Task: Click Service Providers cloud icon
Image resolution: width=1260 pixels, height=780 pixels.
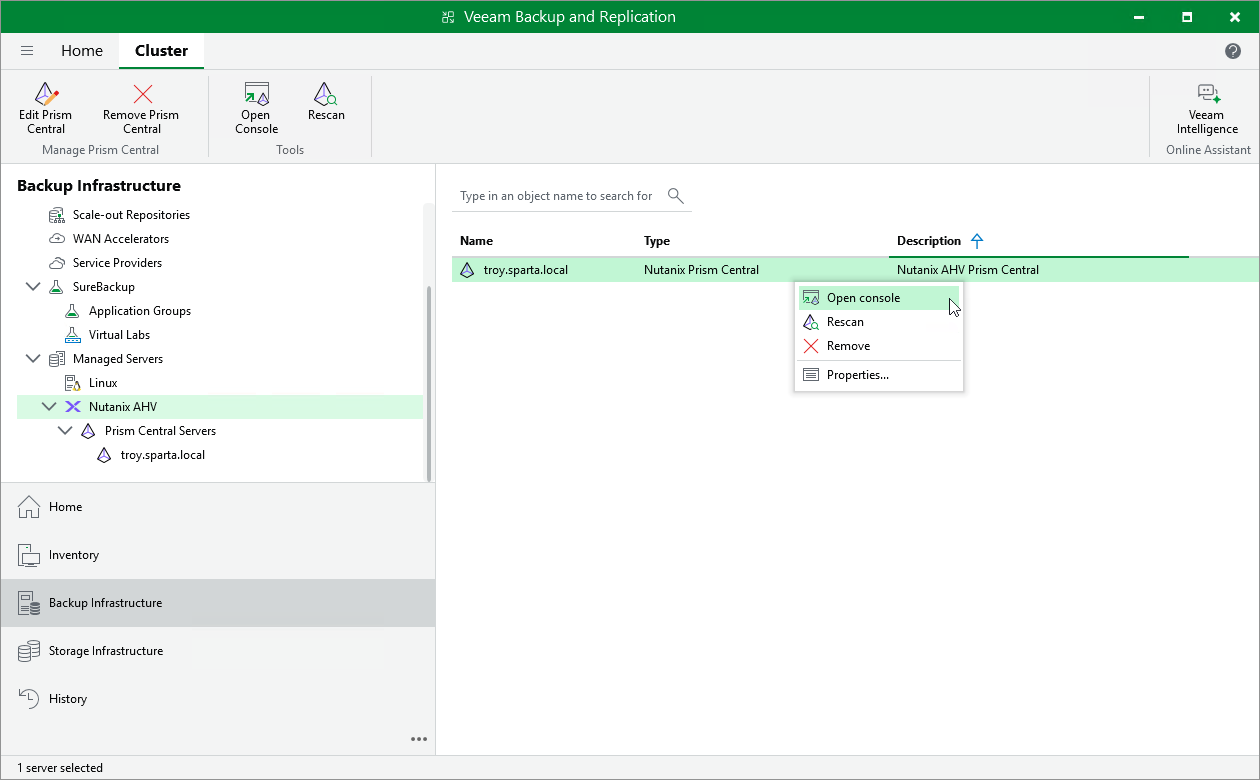Action: click(57, 263)
